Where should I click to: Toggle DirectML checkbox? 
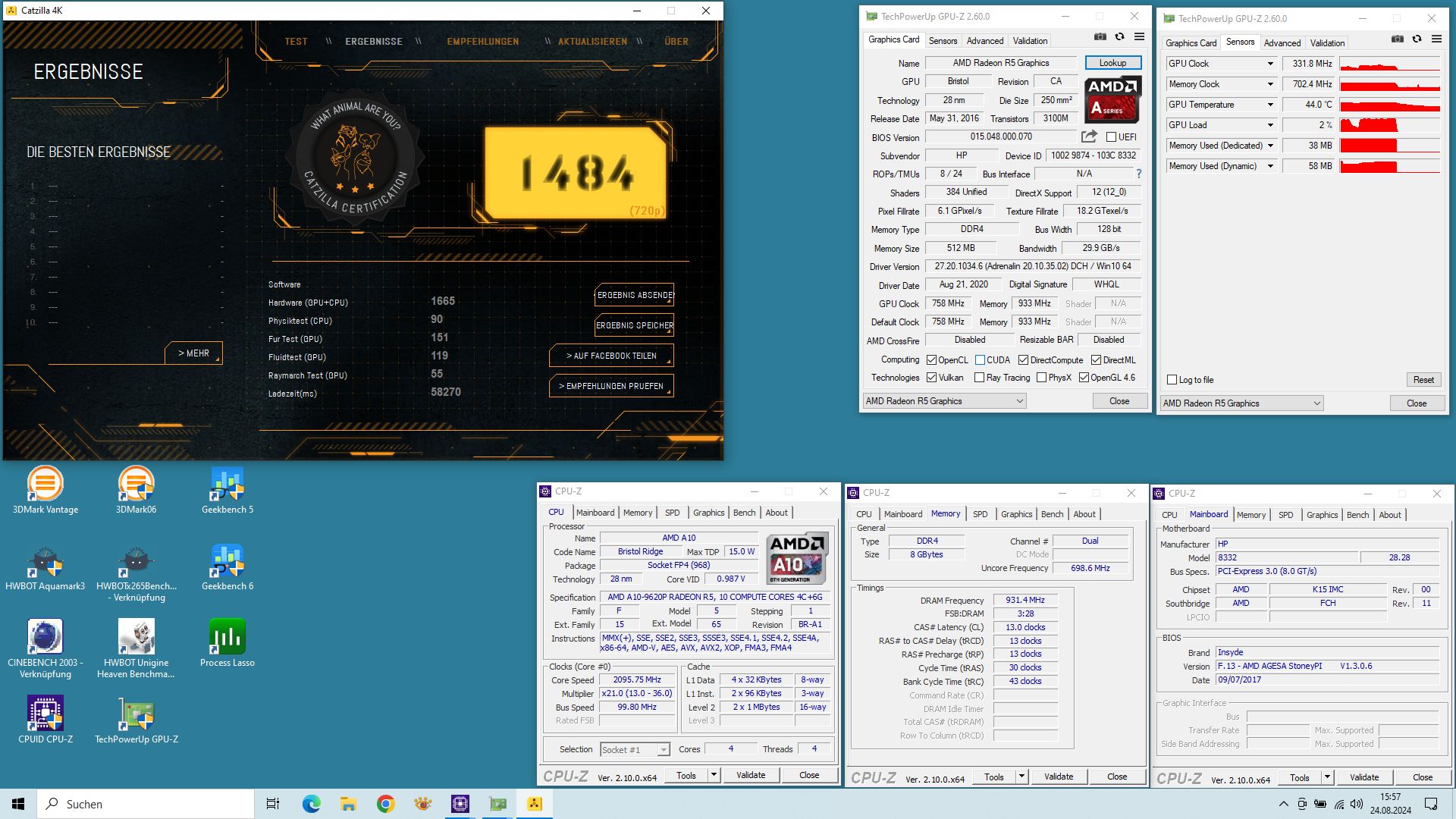[1096, 360]
